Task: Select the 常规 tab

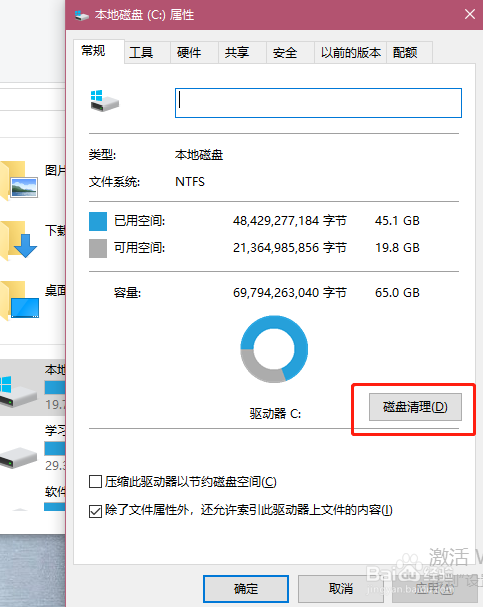Action: click(99, 51)
